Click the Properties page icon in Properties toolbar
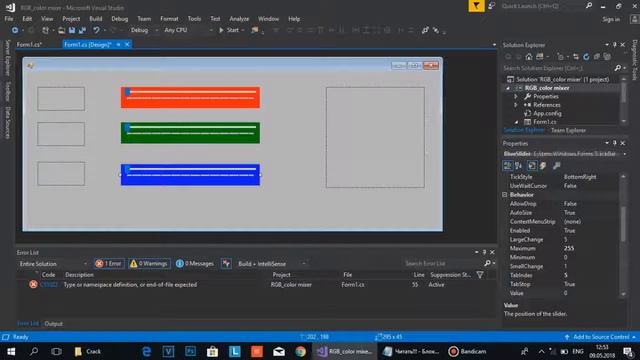The width and height of the screenshot is (640, 360). click(x=532, y=165)
